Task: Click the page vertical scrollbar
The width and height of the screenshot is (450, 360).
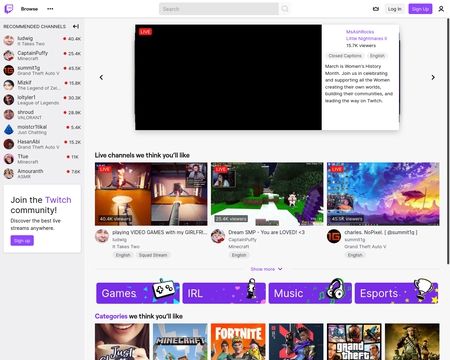Action: 448,142
